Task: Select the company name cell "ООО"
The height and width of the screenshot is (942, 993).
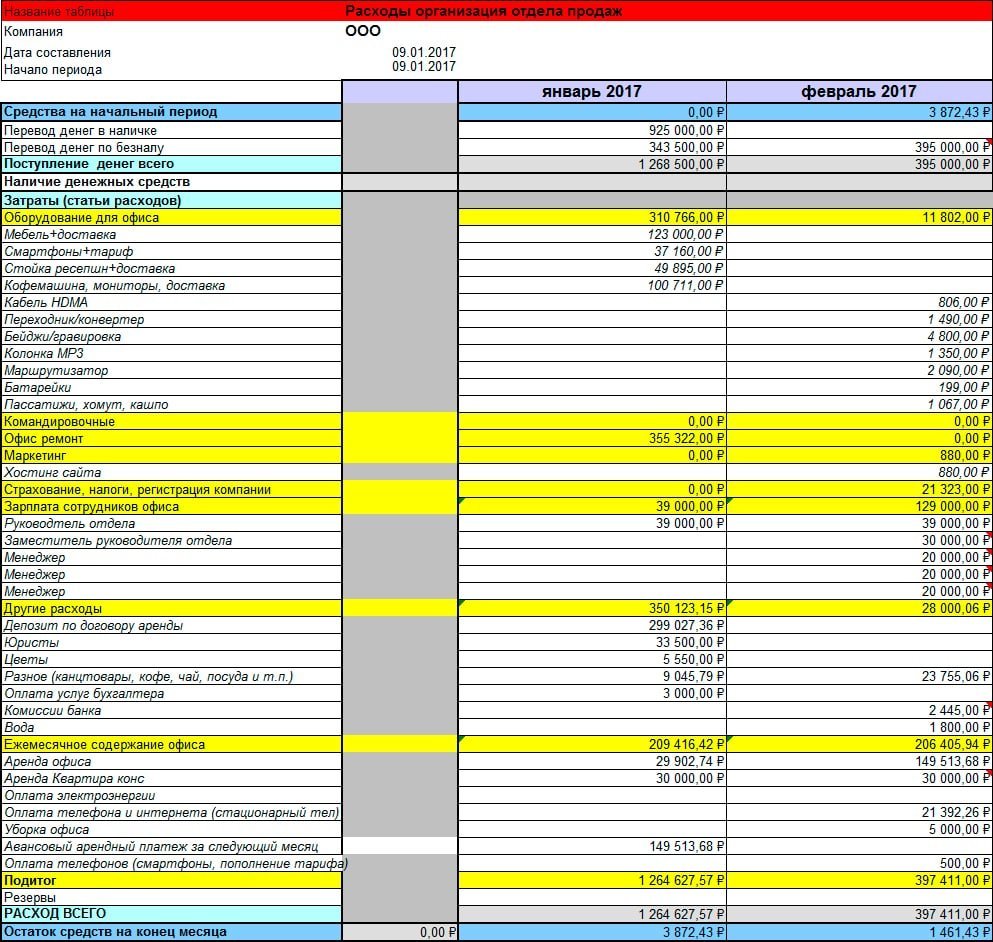Action: click(x=362, y=31)
